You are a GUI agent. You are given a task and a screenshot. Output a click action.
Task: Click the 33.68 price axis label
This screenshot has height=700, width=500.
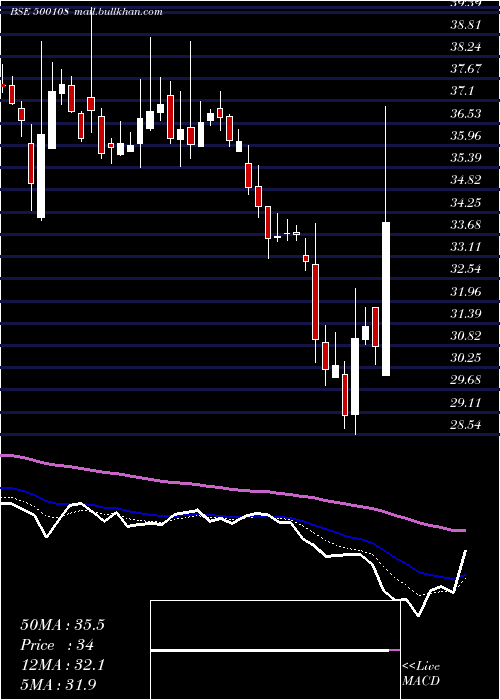(x=466, y=225)
